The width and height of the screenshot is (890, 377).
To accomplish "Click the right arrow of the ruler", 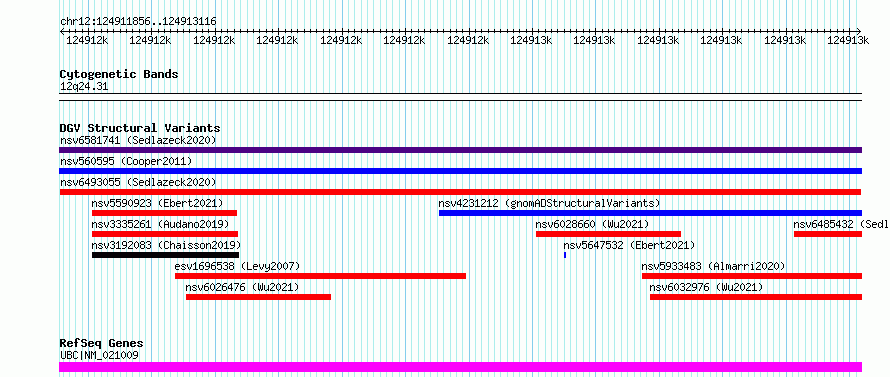I will pos(859,31).
